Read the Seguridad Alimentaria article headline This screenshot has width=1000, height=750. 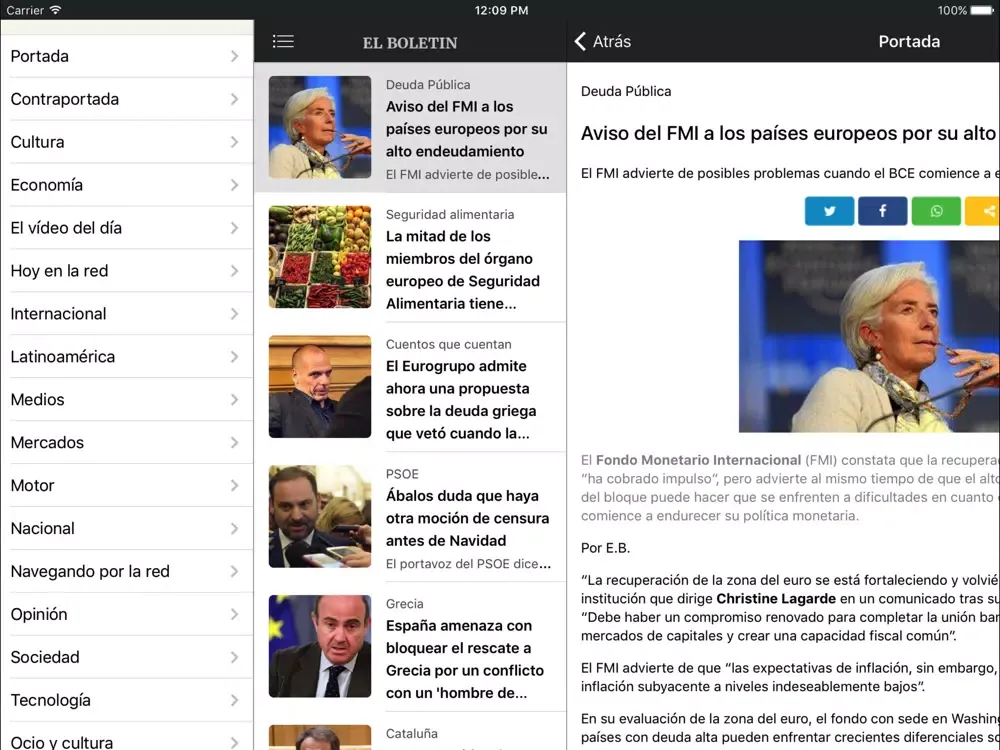pos(462,270)
